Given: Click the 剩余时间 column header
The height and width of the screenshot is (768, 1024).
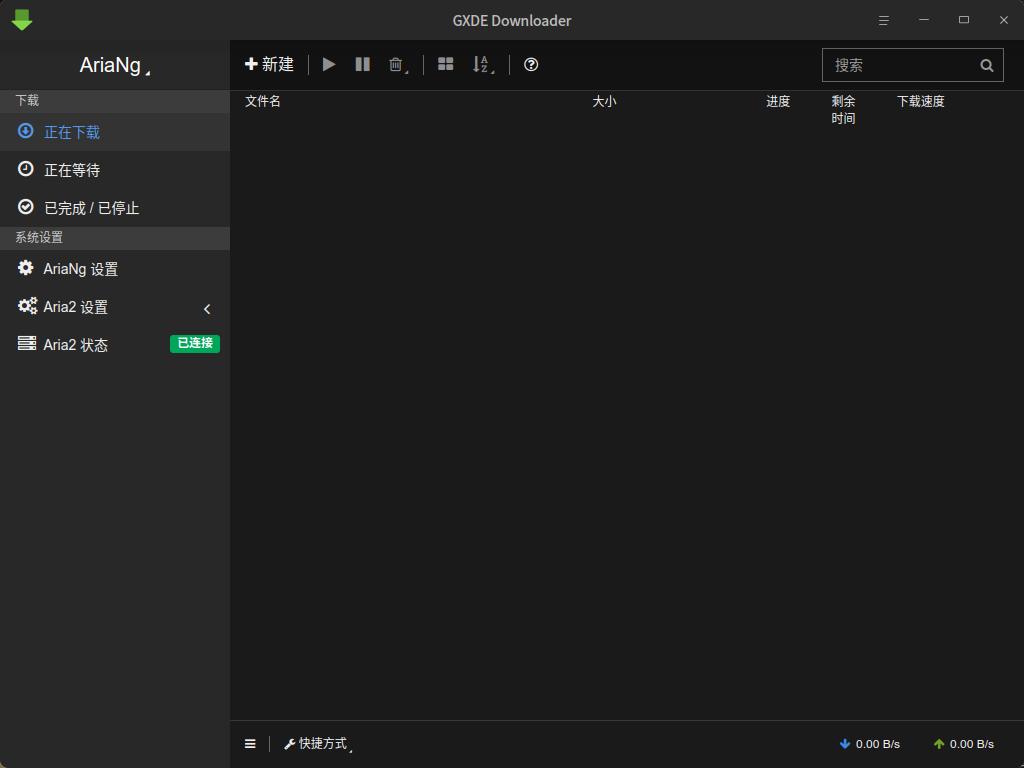Looking at the screenshot, I should tap(843, 110).
